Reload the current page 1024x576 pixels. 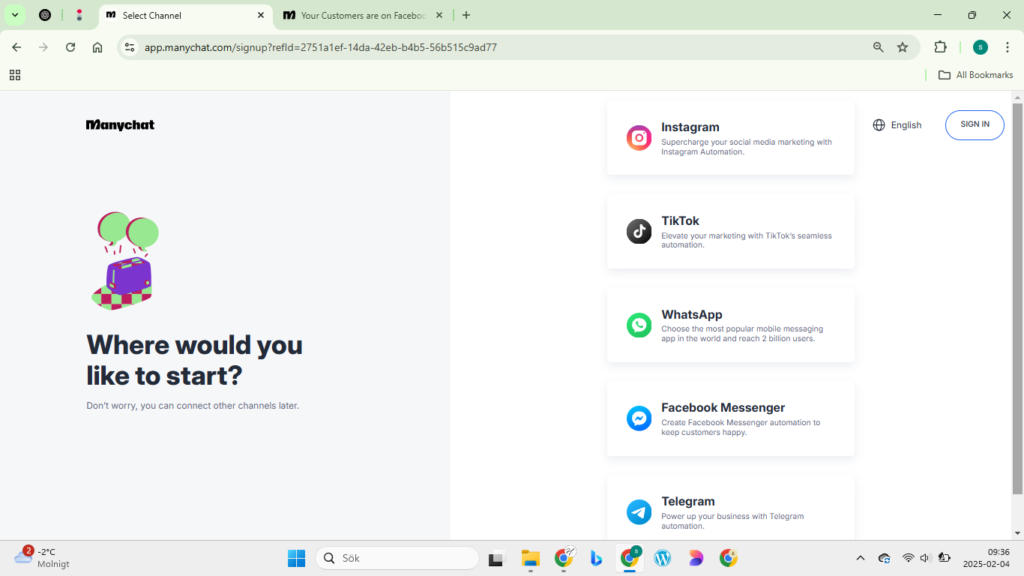coord(71,47)
